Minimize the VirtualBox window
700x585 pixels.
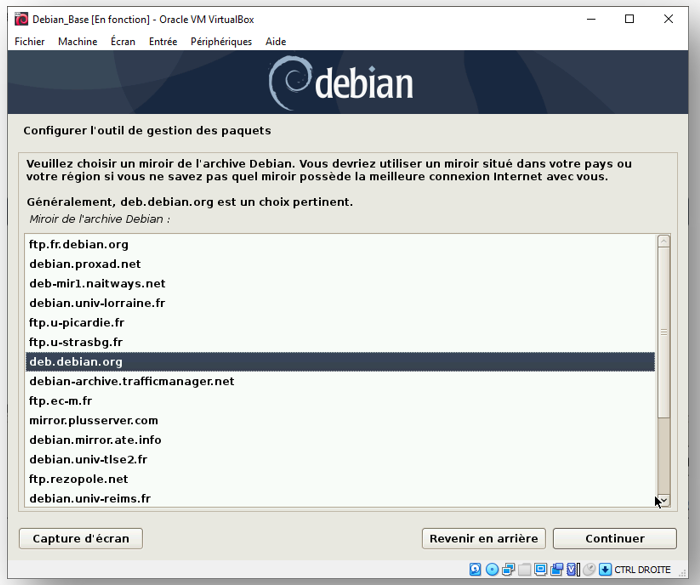[591, 19]
